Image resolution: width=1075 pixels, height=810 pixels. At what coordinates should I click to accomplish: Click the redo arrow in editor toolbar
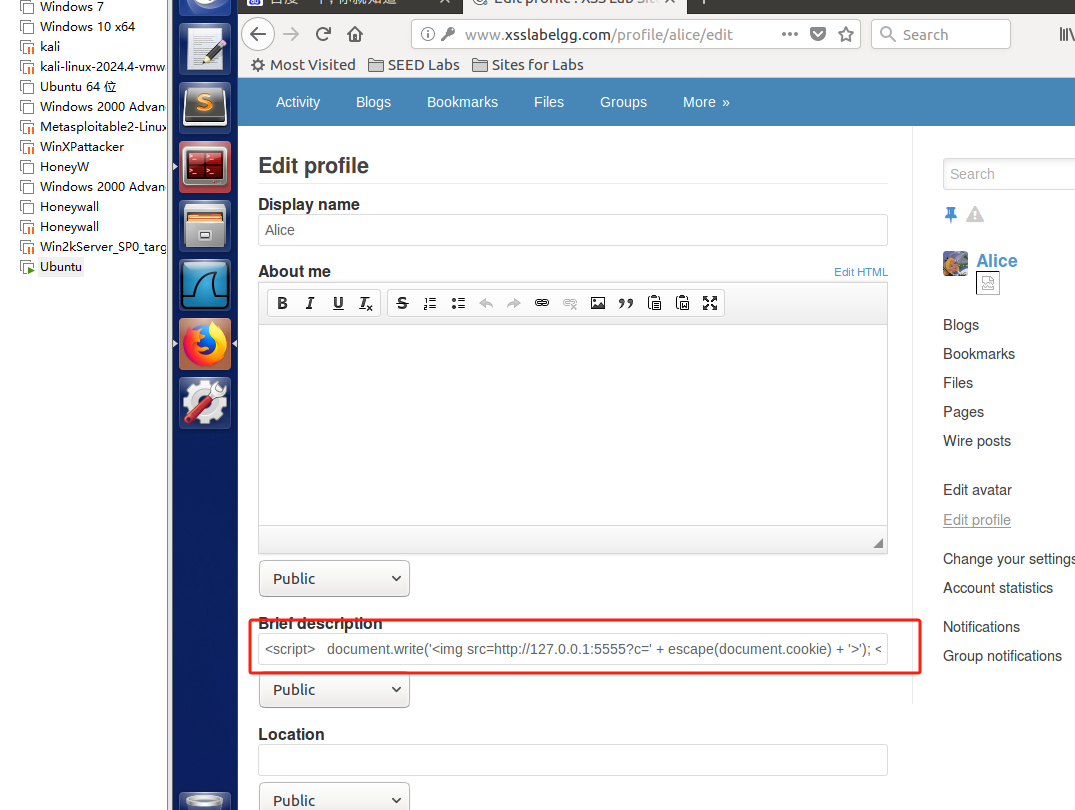pos(514,303)
